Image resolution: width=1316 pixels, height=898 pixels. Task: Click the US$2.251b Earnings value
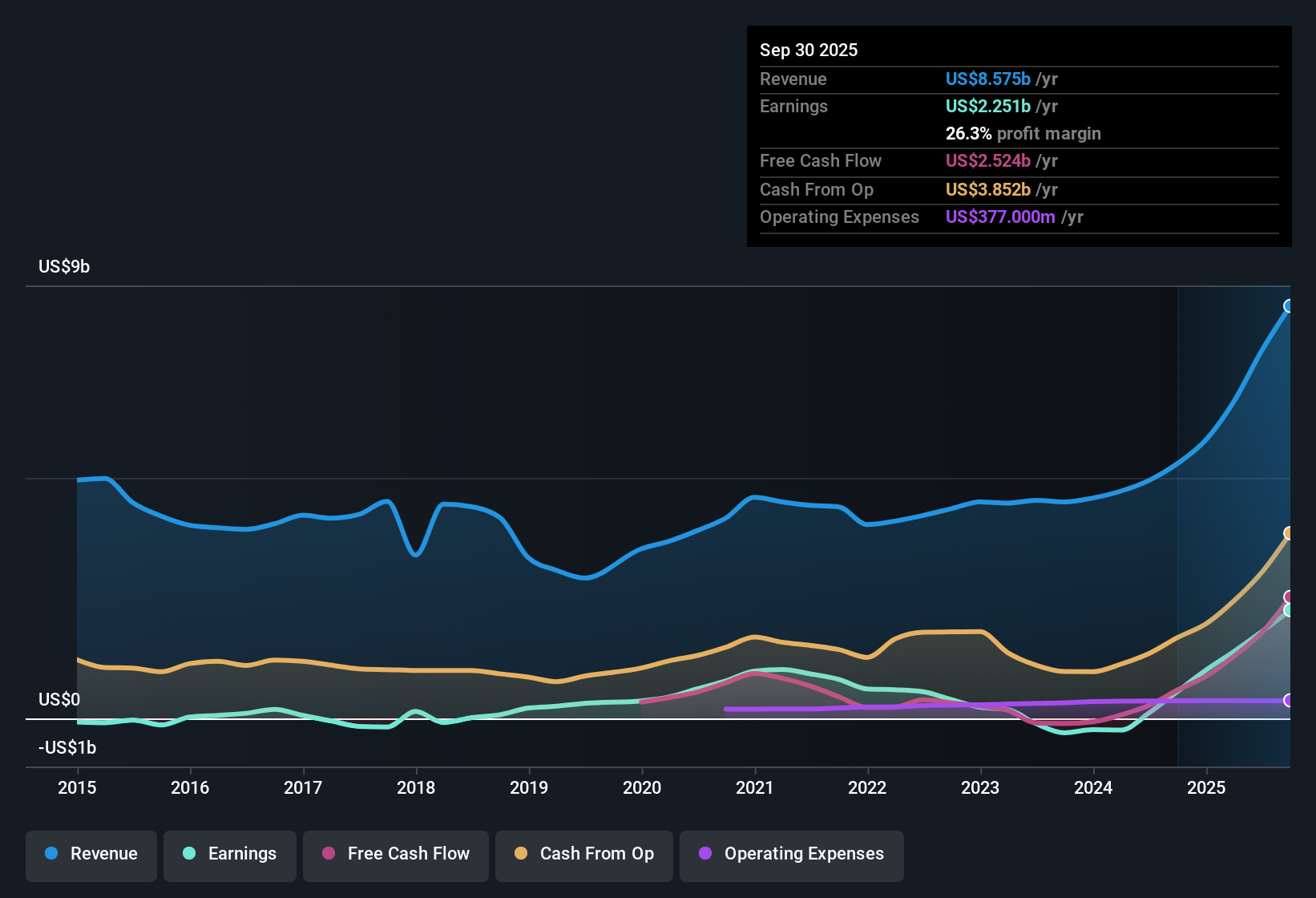click(987, 106)
